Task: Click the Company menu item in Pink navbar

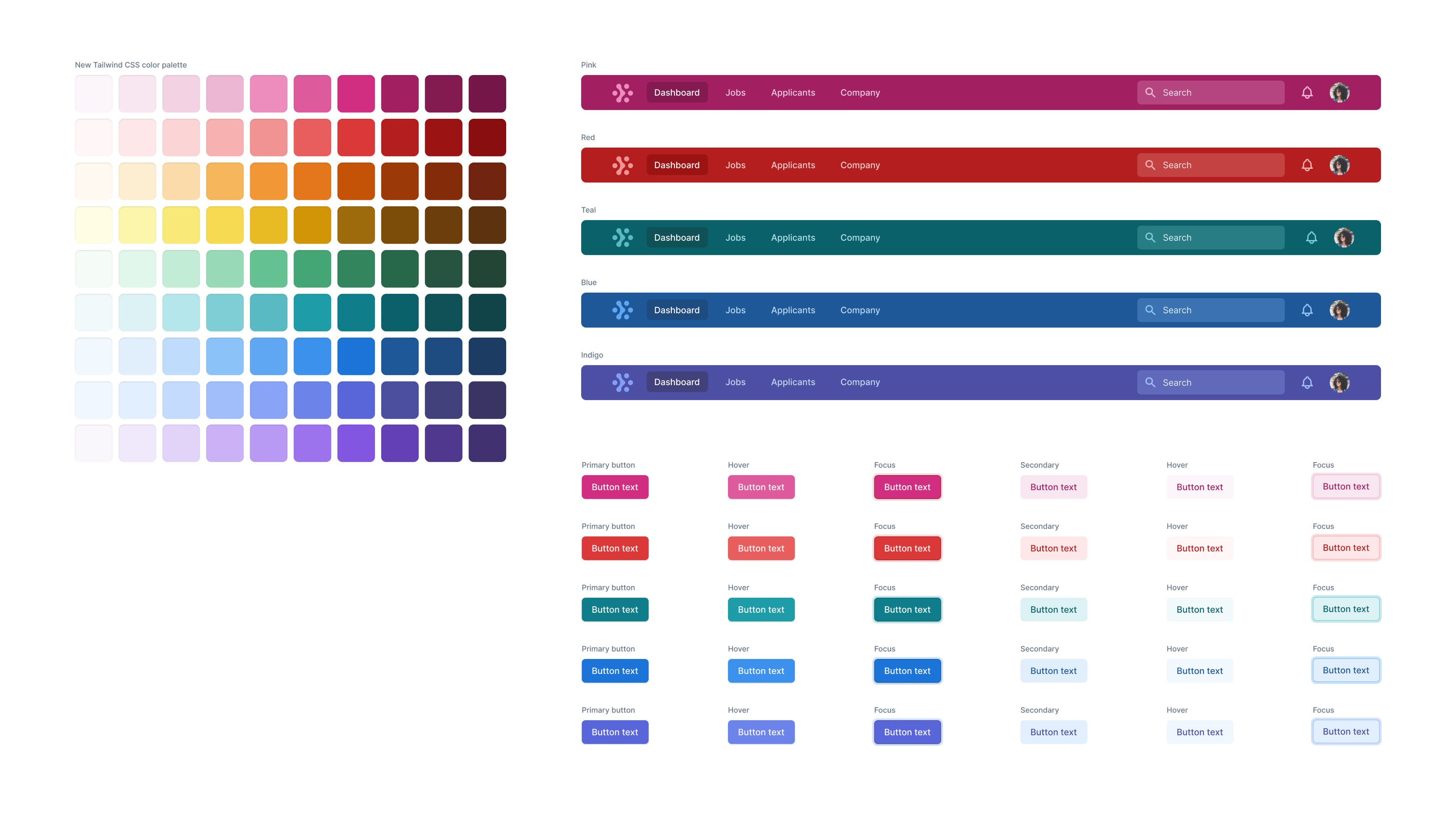Action: point(860,92)
